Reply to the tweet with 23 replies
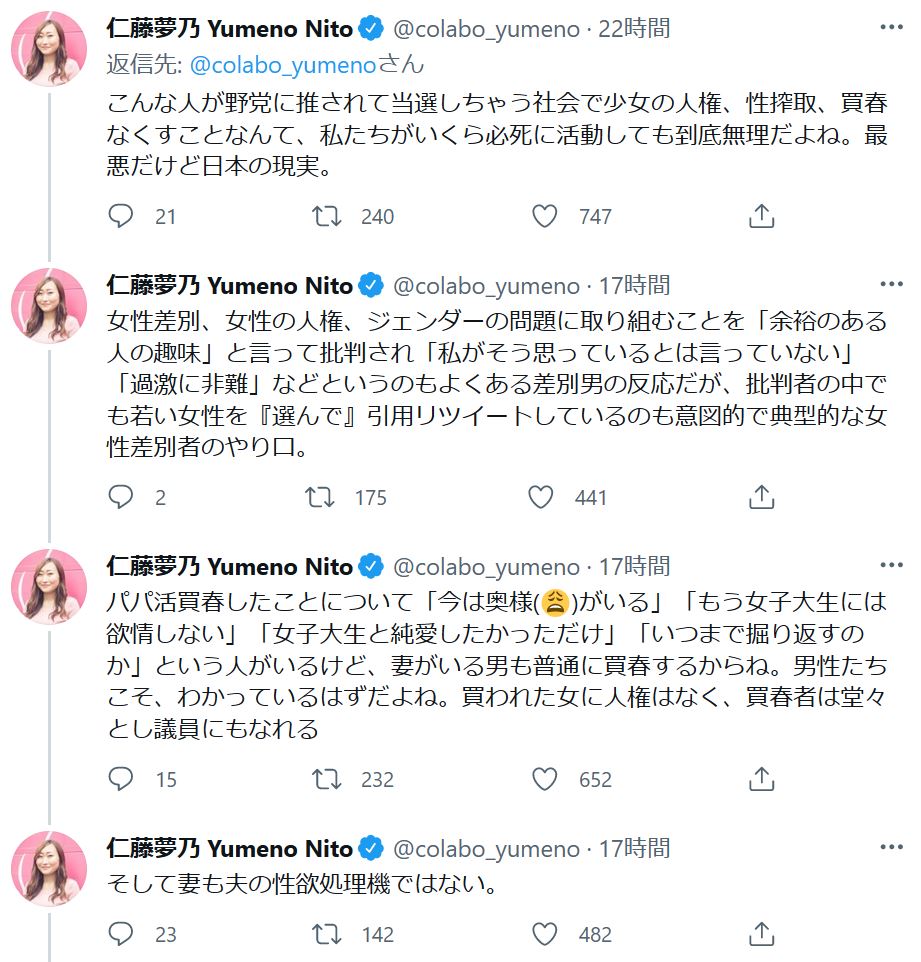 pyautogui.click(x=121, y=934)
